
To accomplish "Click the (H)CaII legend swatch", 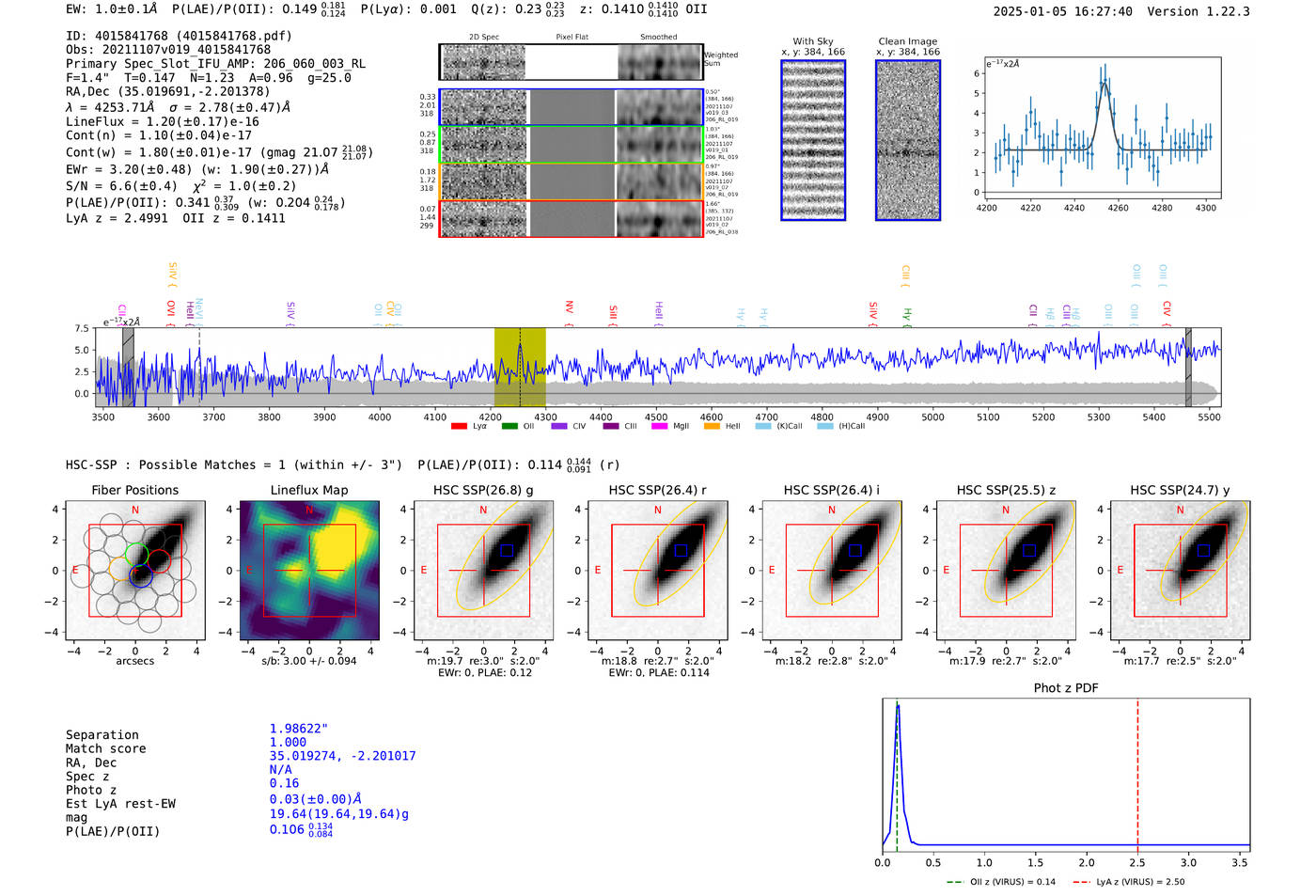I will point(825,426).
